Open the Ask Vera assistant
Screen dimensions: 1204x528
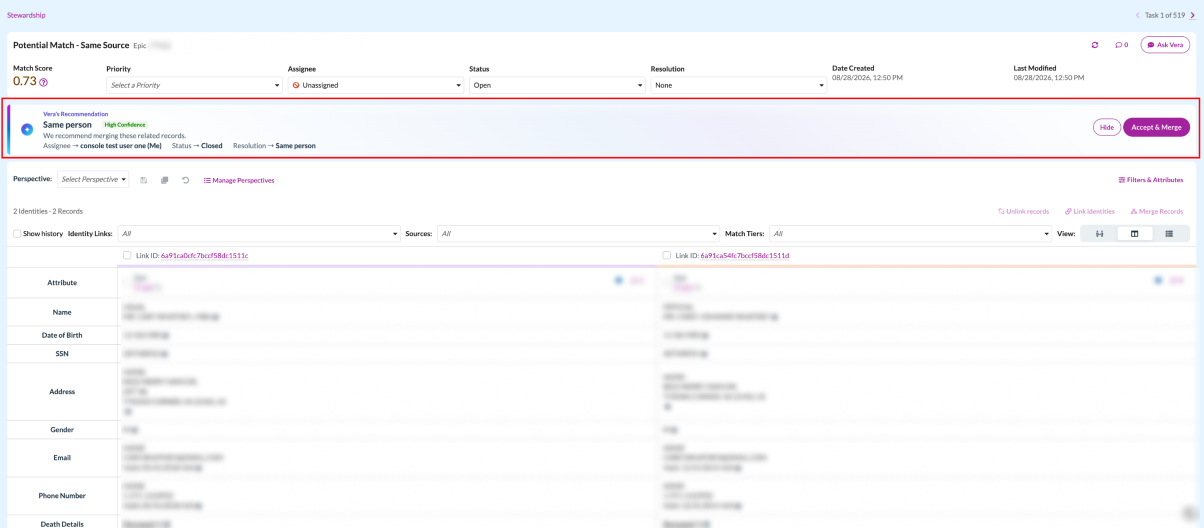[x=1165, y=45]
